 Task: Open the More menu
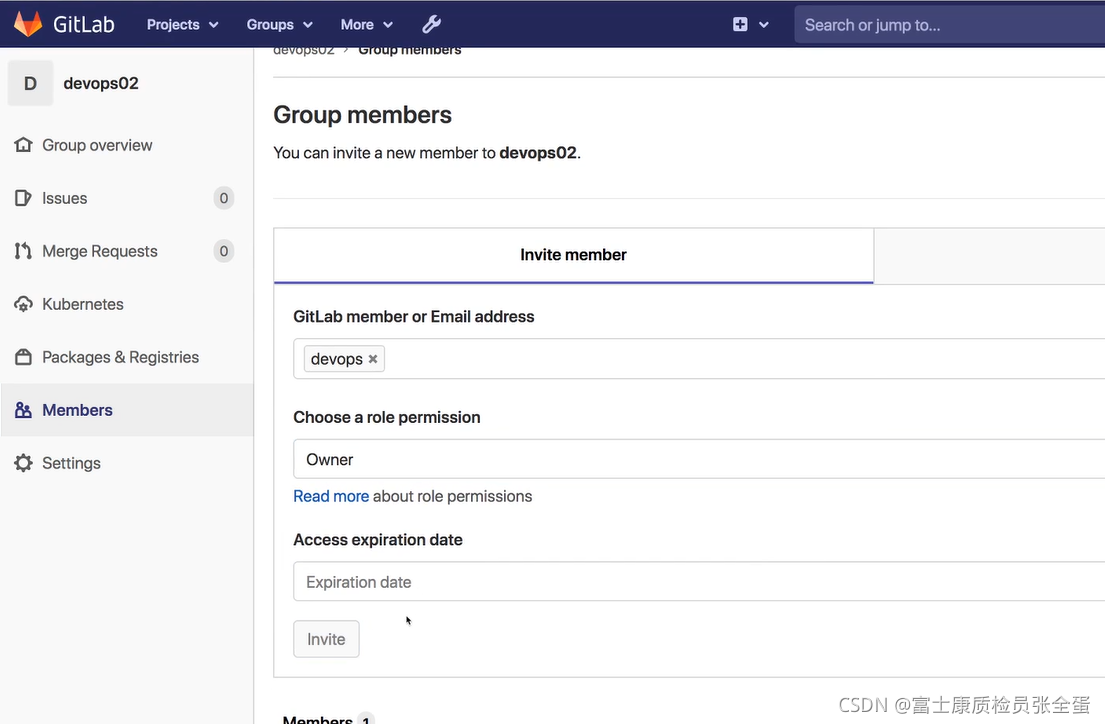point(366,24)
